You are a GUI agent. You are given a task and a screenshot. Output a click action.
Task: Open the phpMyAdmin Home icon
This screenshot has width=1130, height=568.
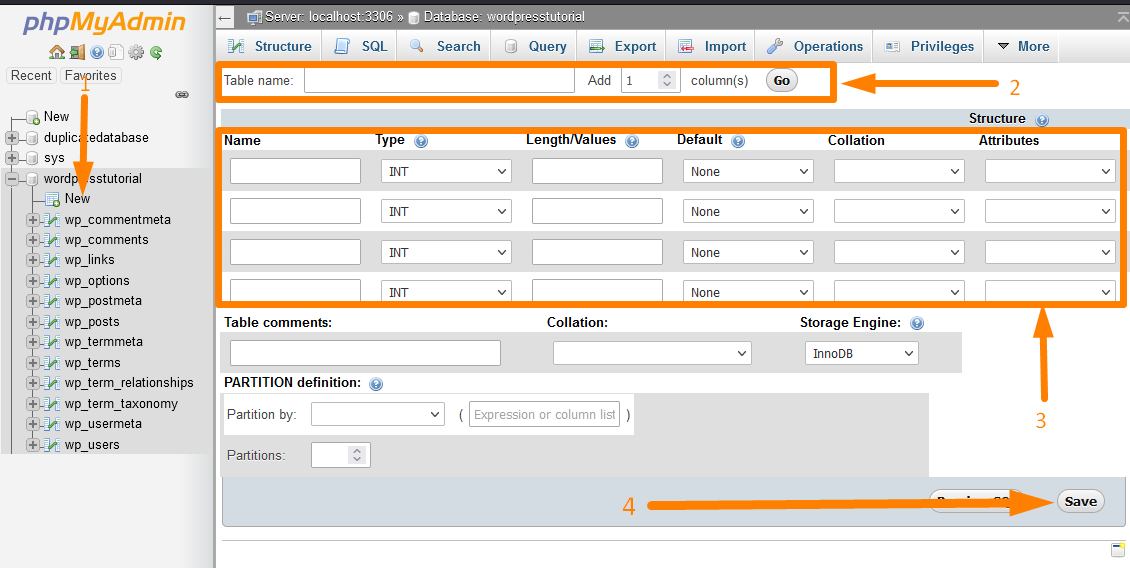tap(57, 52)
